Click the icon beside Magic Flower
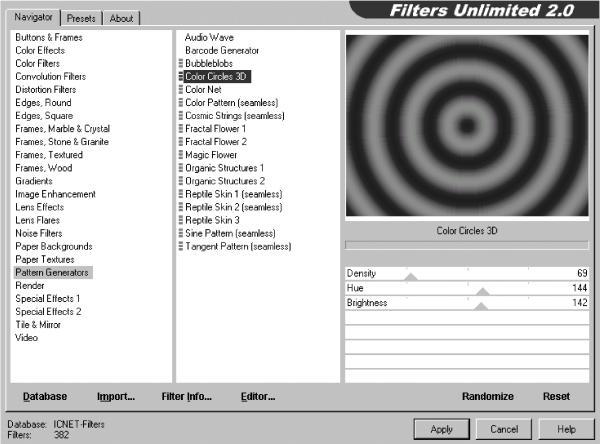 (x=181, y=155)
